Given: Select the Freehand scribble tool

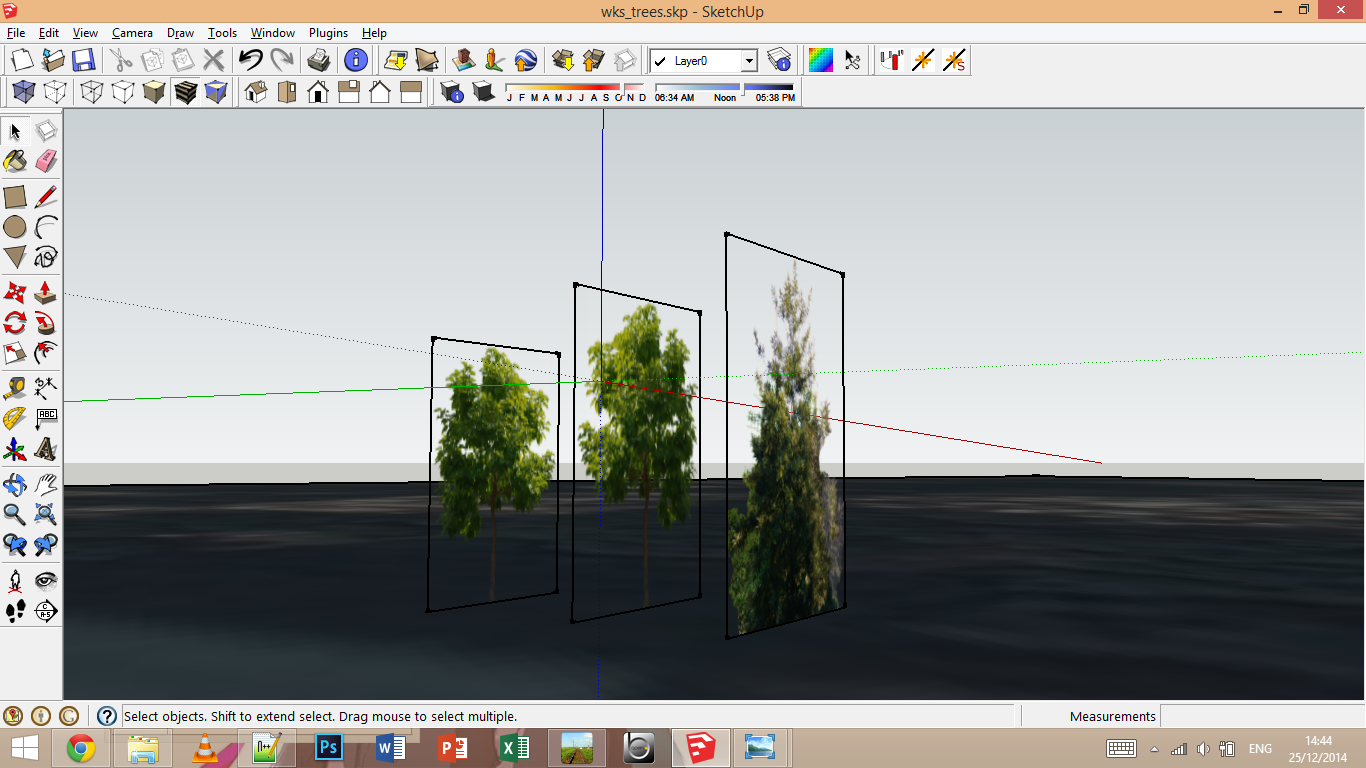Looking at the screenshot, I should (46, 257).
